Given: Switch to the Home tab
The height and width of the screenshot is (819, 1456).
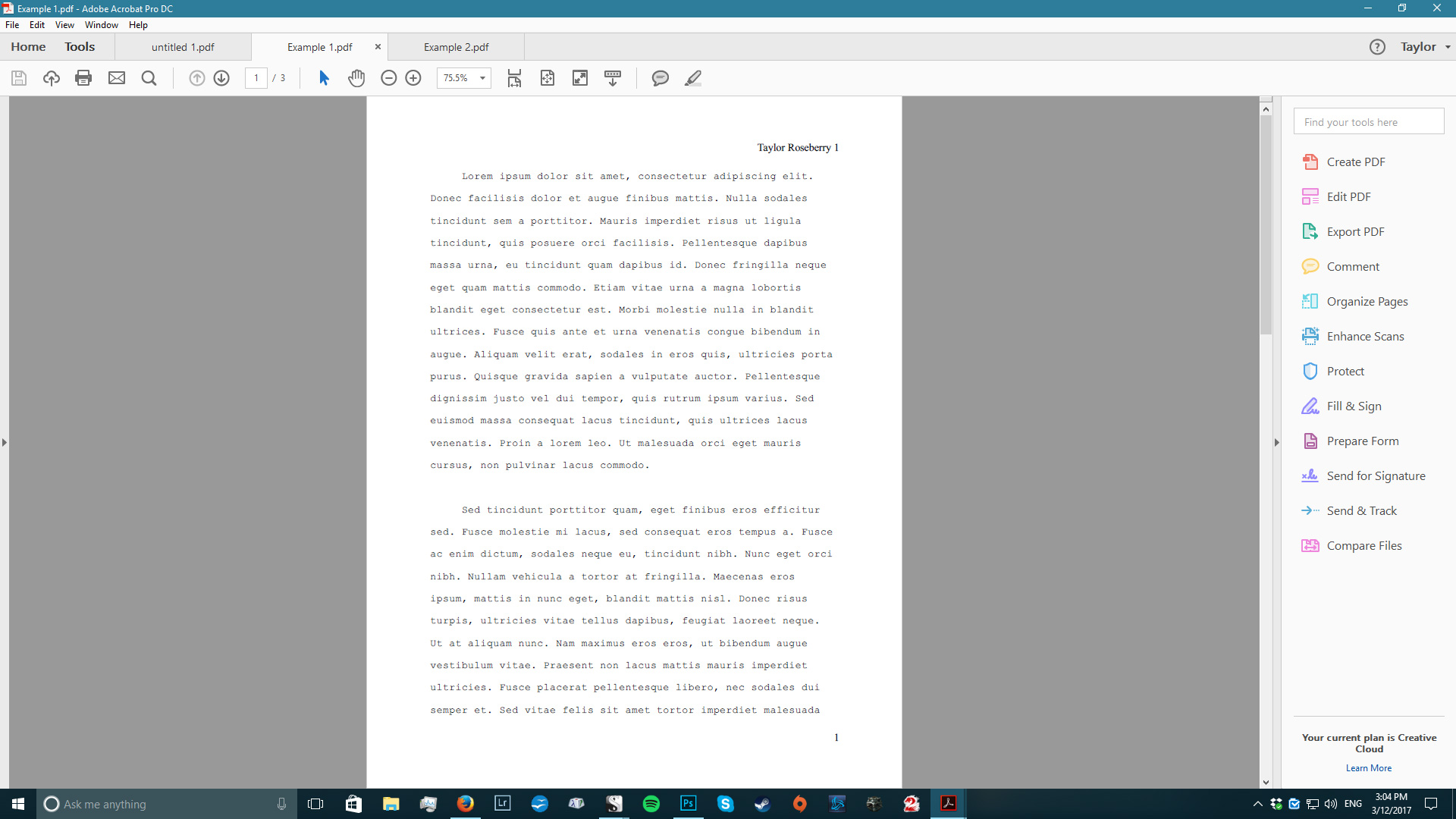Looking at the screenshot, I should 28,47.
